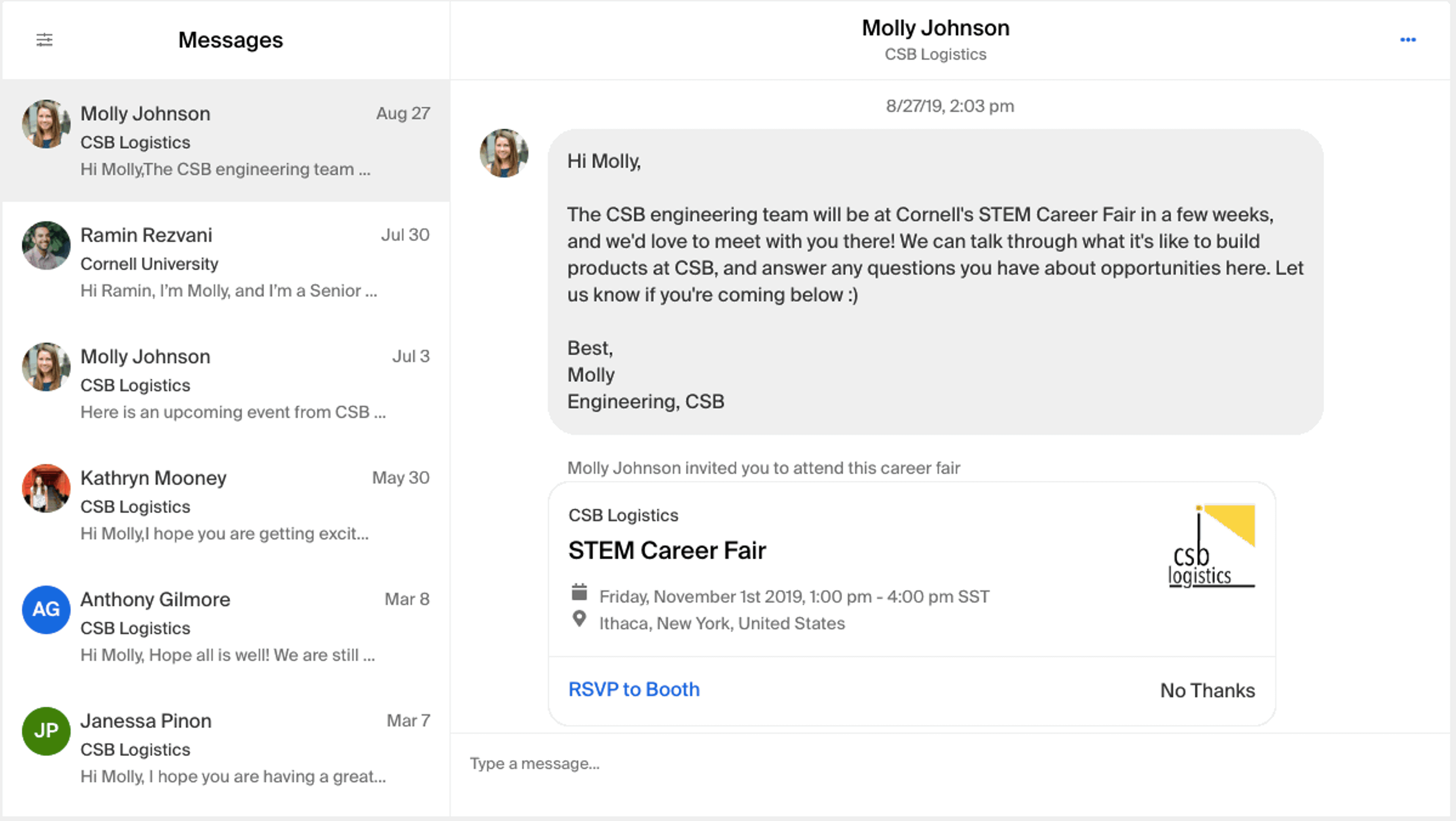
Task: Click Ramin Rezvani's profile photo
Action: (46, 245)
